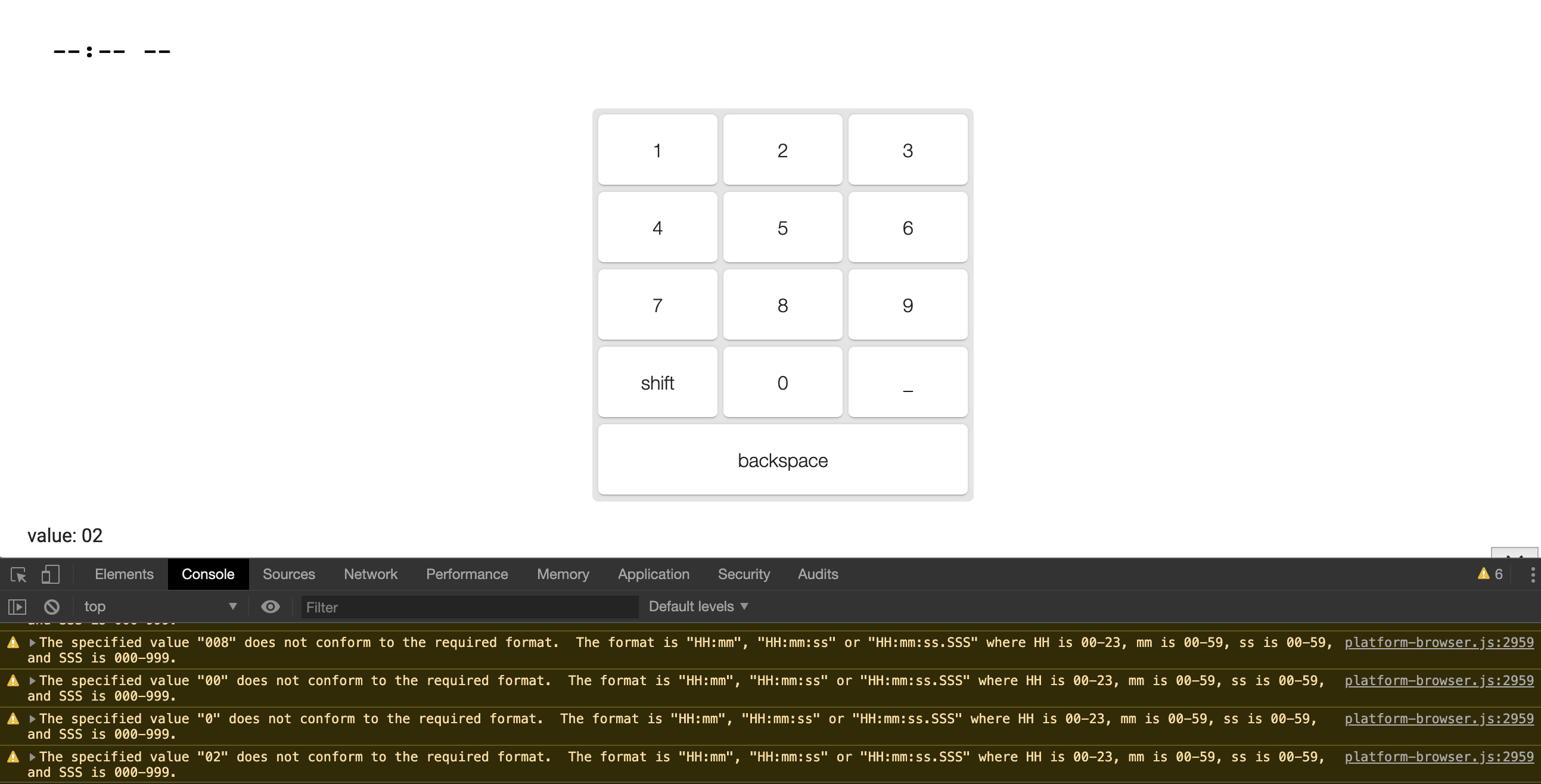Activate the inspect element picker icon

pos(18,574)
